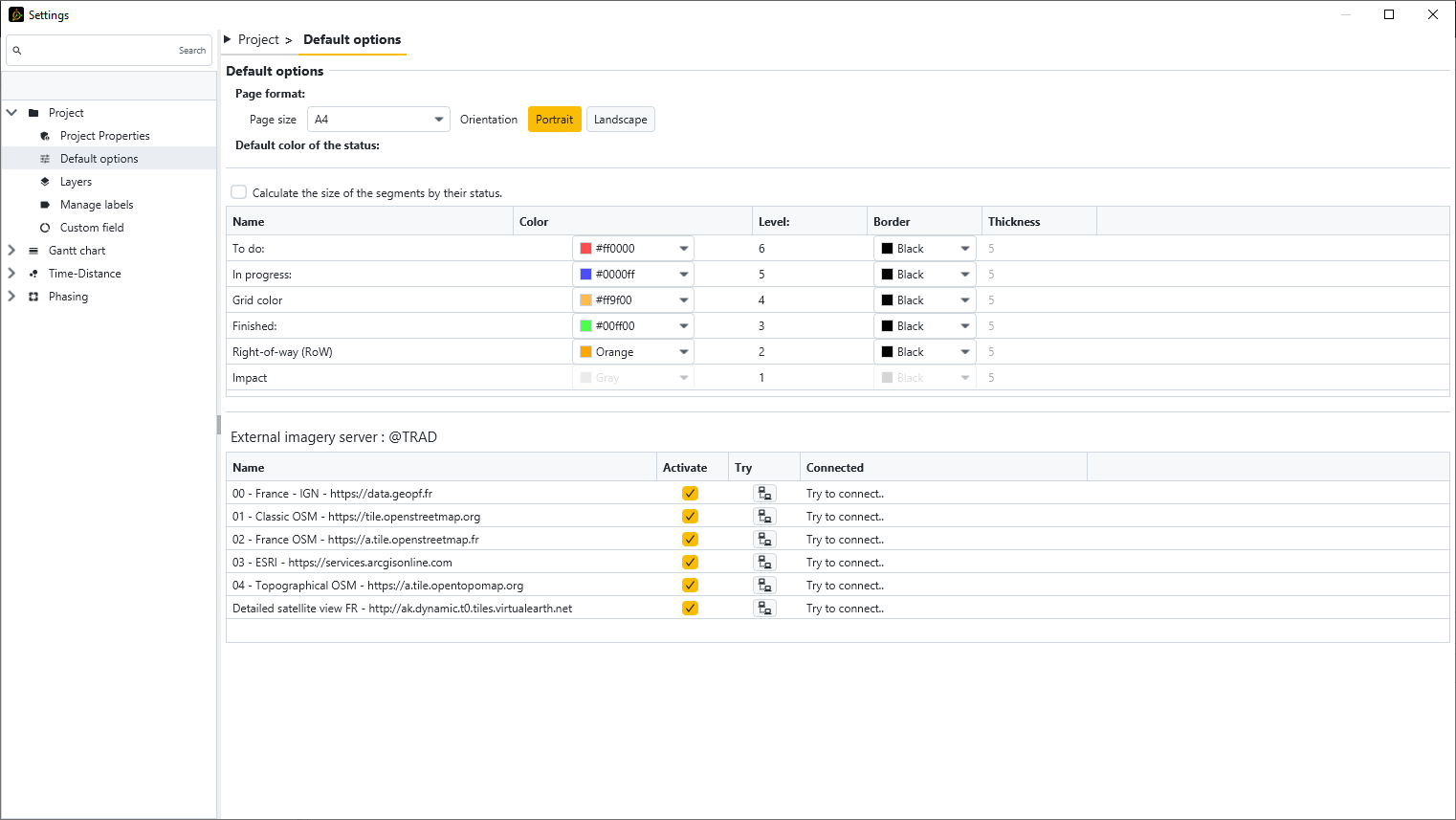Open the Border dropdown for To do row
Screen dimensions: 1456x820
click(x=924, y=249)
